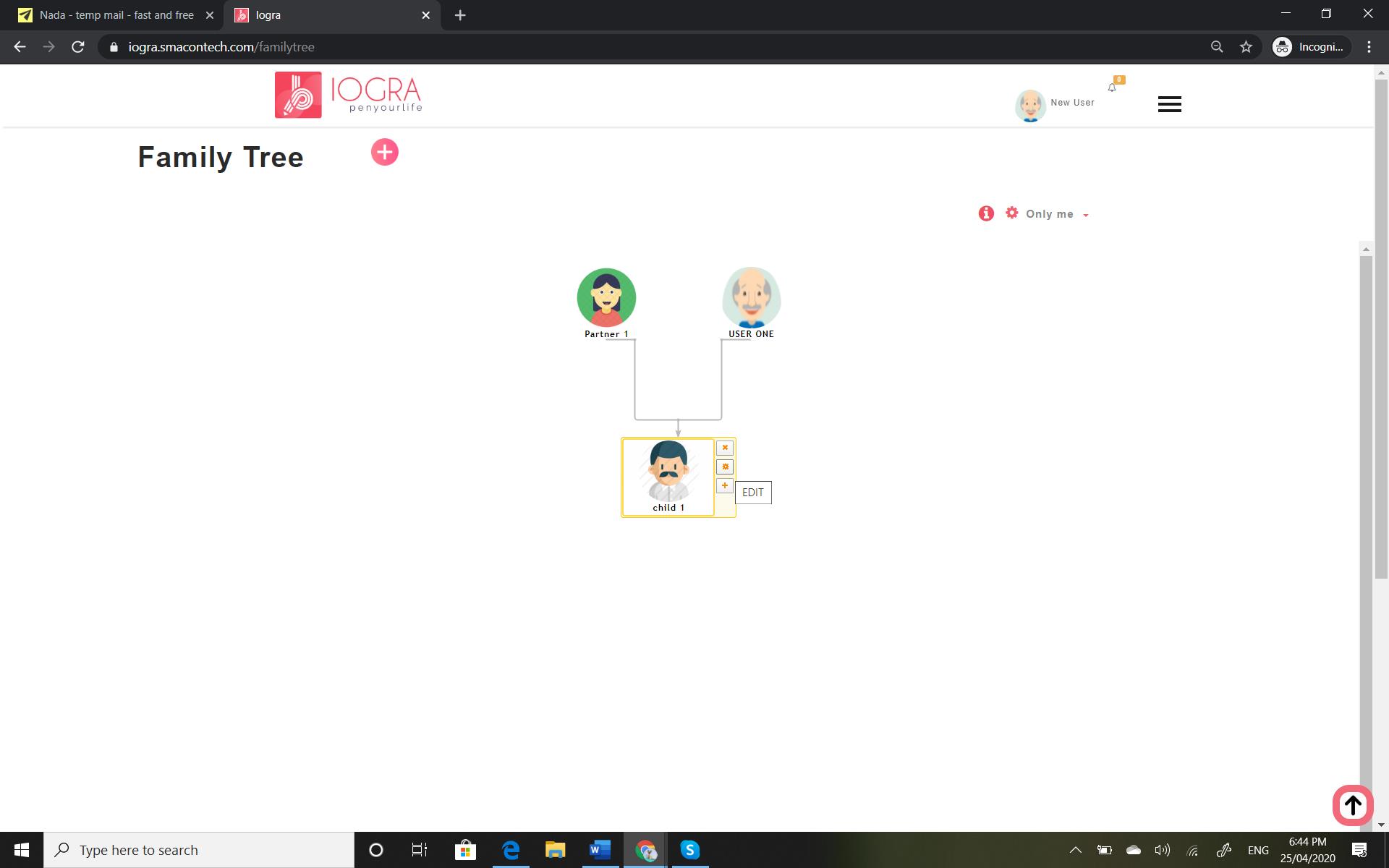Click the 'child 1' name label
The height and width of the screenshot is (868, 1389).
point(668,508)
